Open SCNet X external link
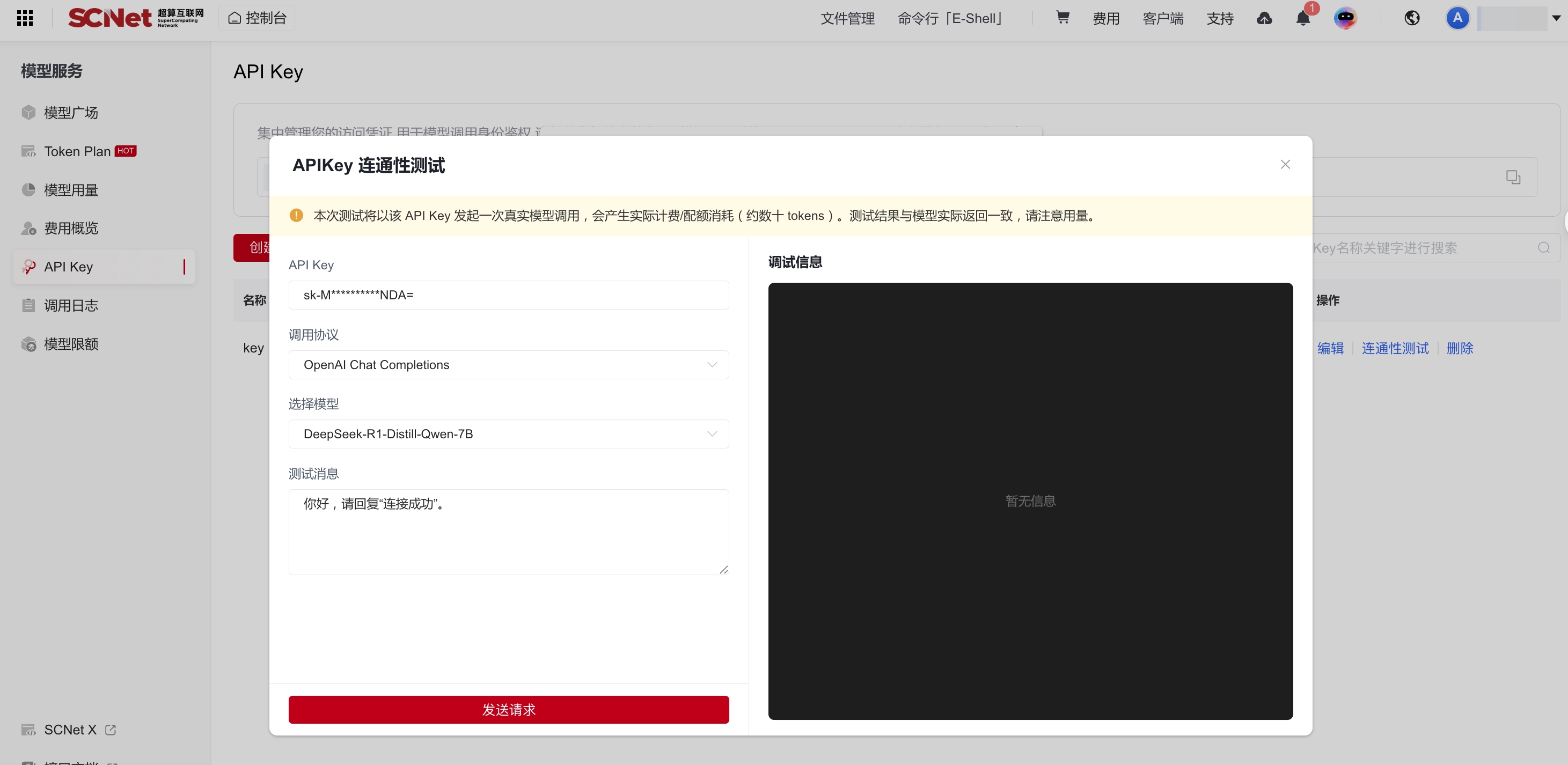 70,730
